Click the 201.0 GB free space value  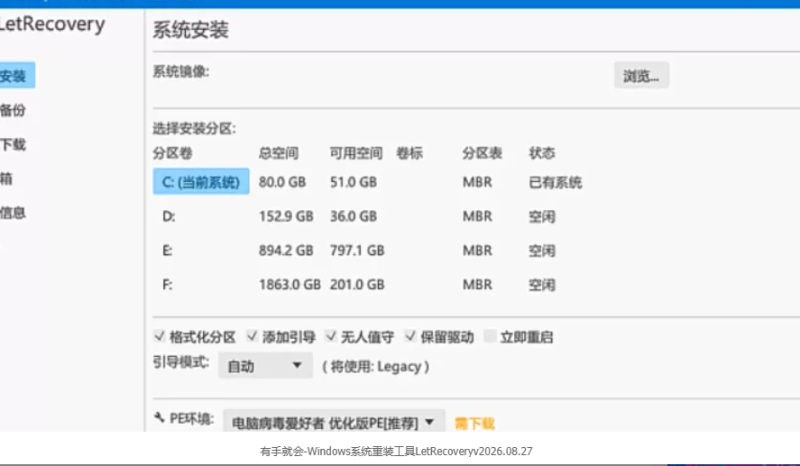pyautogui.click(x=357, y=285)
